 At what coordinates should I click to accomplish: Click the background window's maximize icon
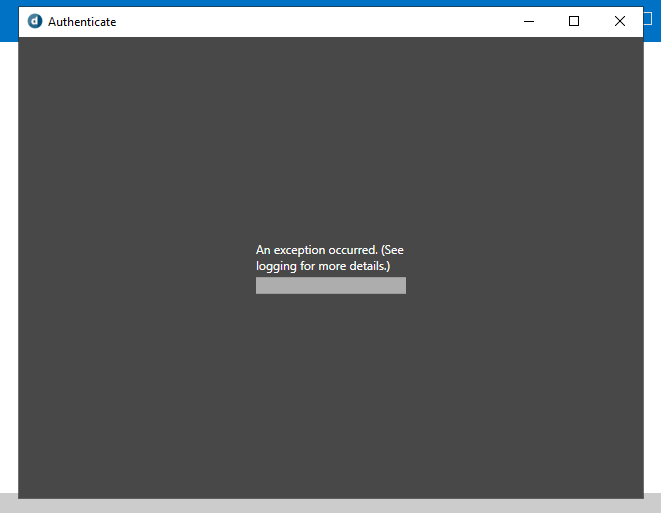[x=649, y=19]
